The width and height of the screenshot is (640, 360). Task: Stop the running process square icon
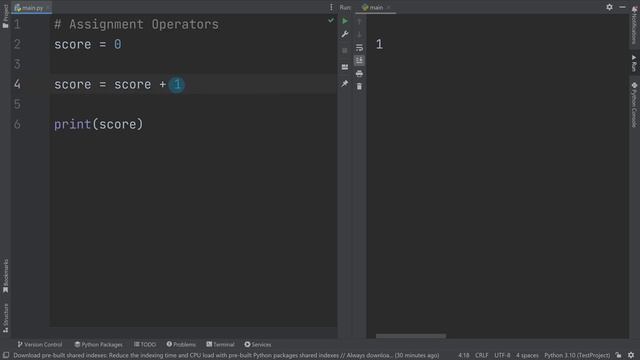click(345, 51)
